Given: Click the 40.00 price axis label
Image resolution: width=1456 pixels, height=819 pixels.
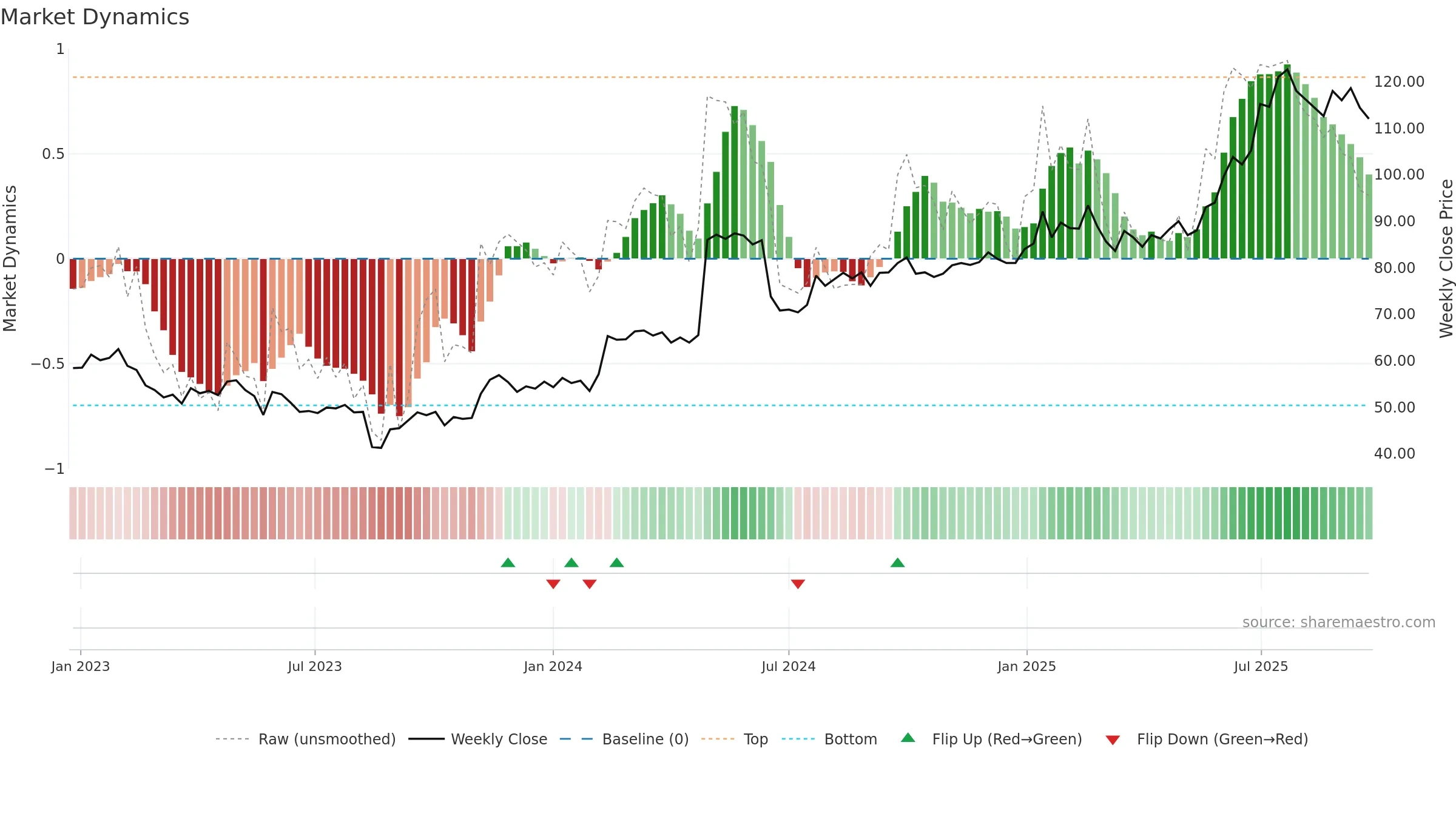Looking at the screenshot, I should coord(1395,453).
